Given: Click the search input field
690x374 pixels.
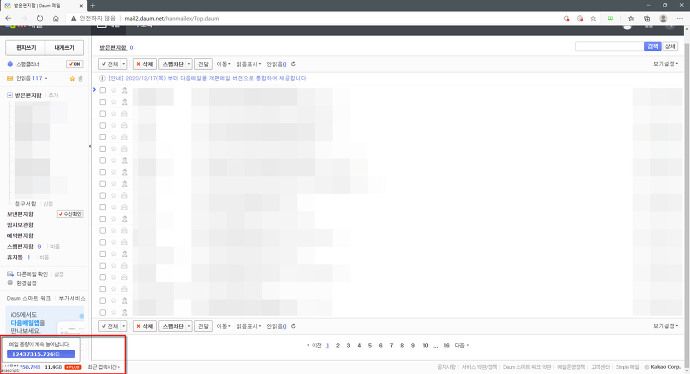Looking at the screenshot, I should [609, 46].
